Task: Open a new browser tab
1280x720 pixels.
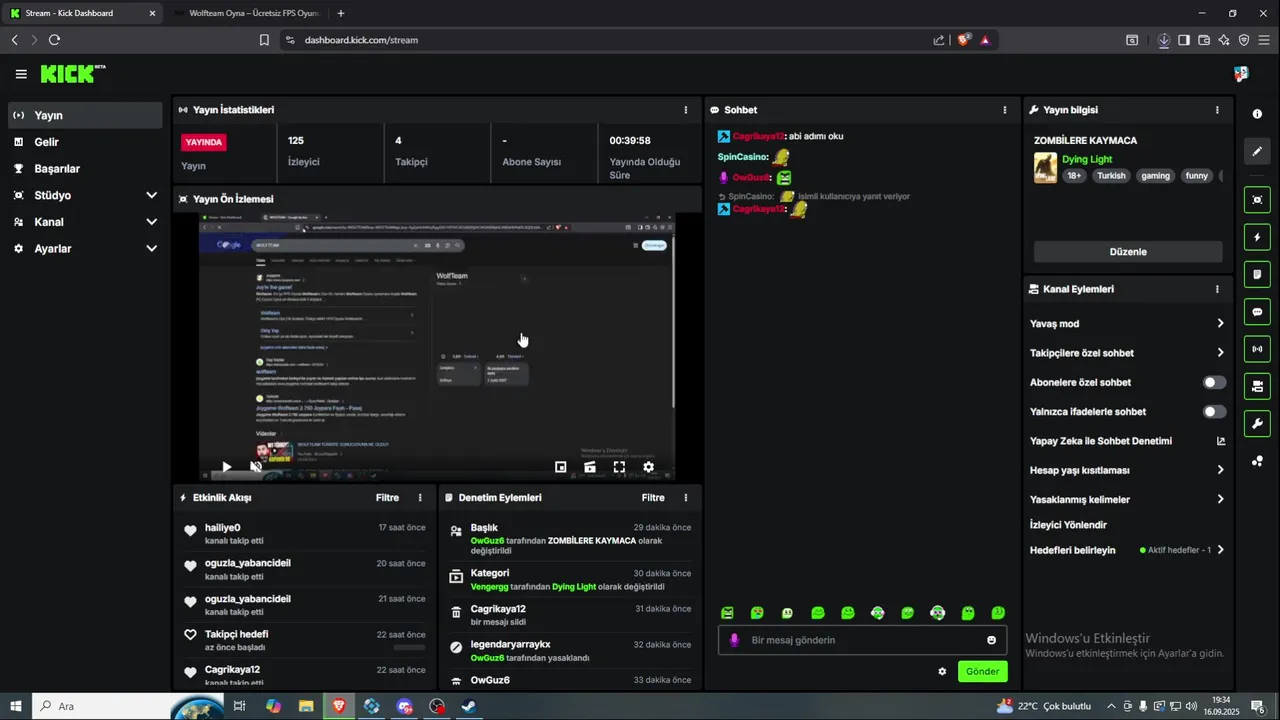Action: click(x=341, y=13)
